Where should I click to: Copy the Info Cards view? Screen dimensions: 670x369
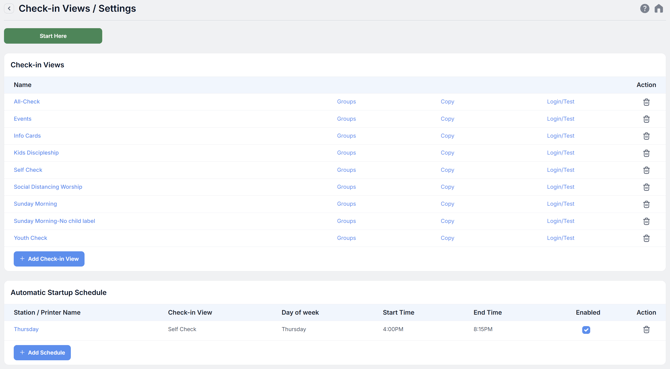[447, 136]
